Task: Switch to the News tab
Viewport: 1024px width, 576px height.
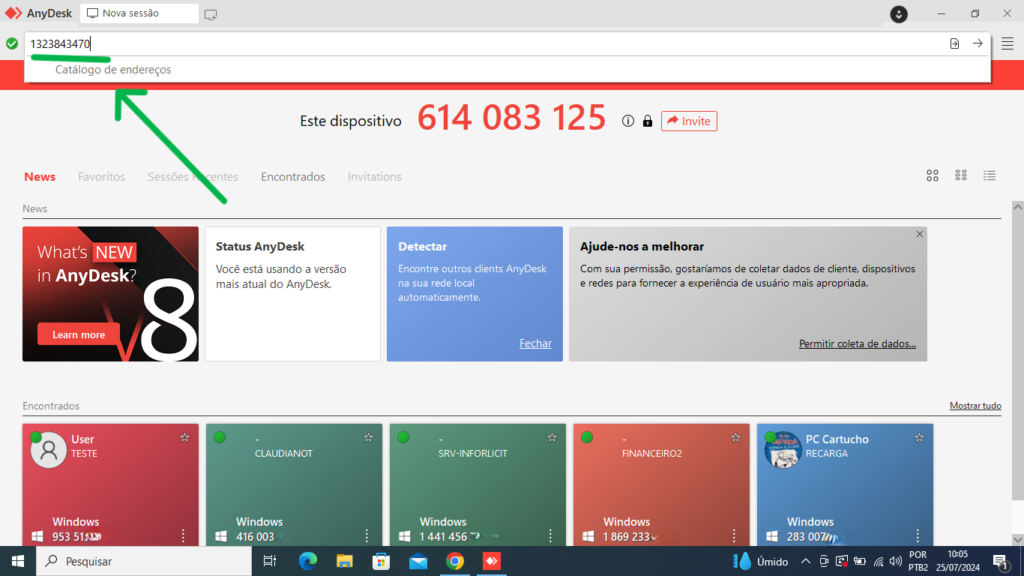Action: click(40, 176)
